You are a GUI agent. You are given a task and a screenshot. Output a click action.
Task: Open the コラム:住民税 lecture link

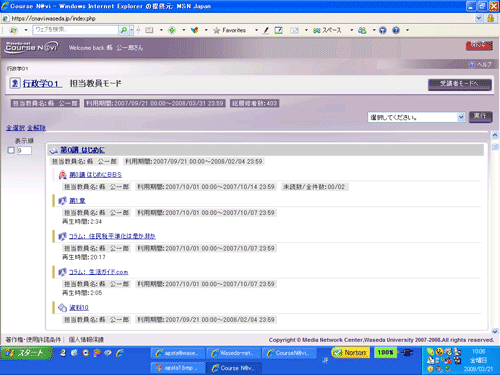112,236
